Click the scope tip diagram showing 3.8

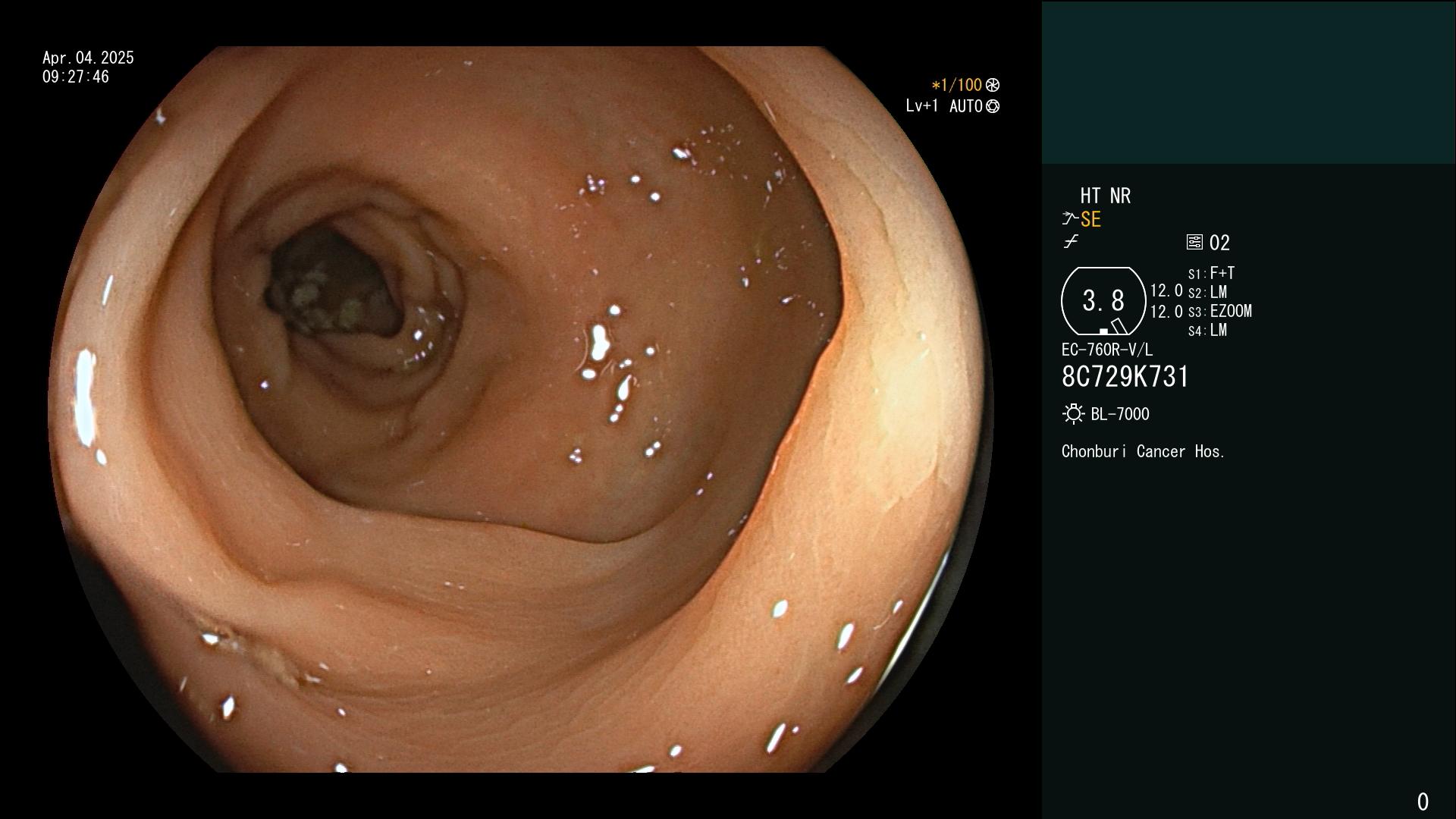[1103, 301]
